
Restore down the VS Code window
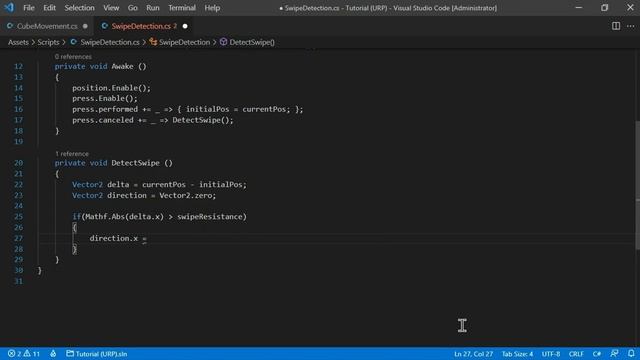(604, 8)
